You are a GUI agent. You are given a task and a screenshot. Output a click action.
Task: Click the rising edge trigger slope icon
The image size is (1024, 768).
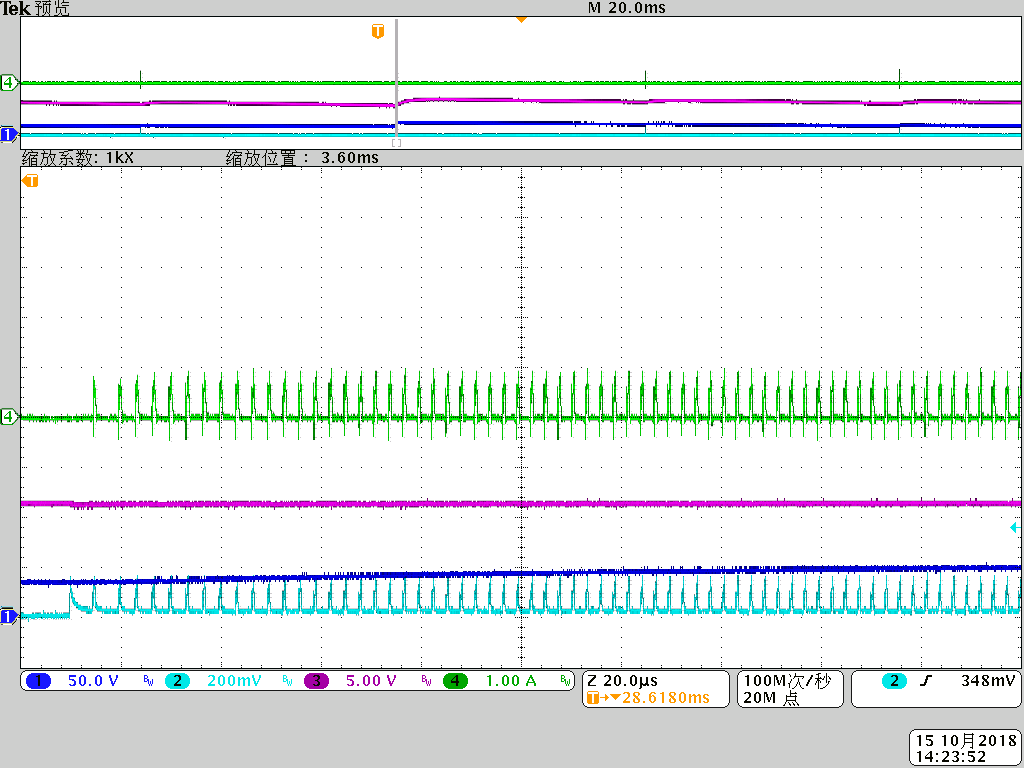point(925,680)
